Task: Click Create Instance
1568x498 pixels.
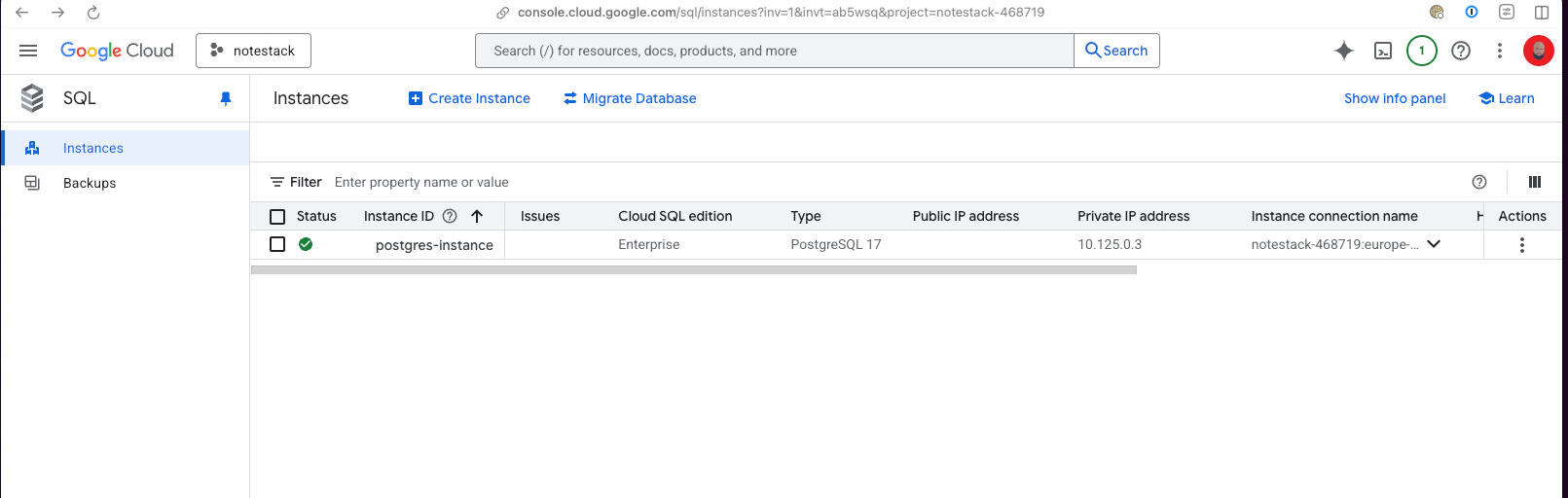Action: [x=469, y=98]
